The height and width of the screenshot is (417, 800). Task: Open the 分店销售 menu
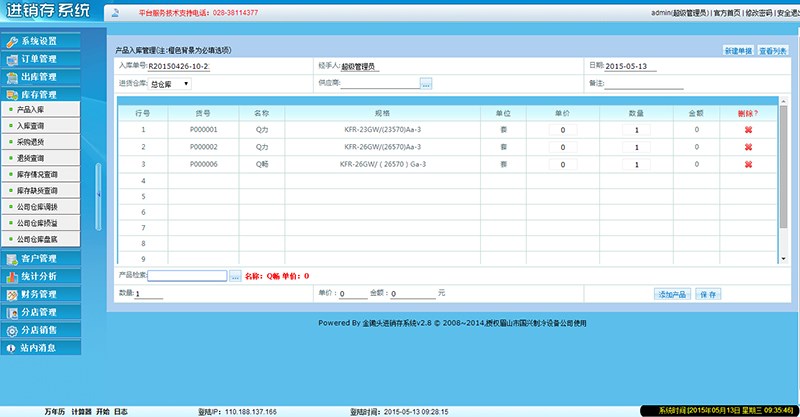(x=40, y=330)
